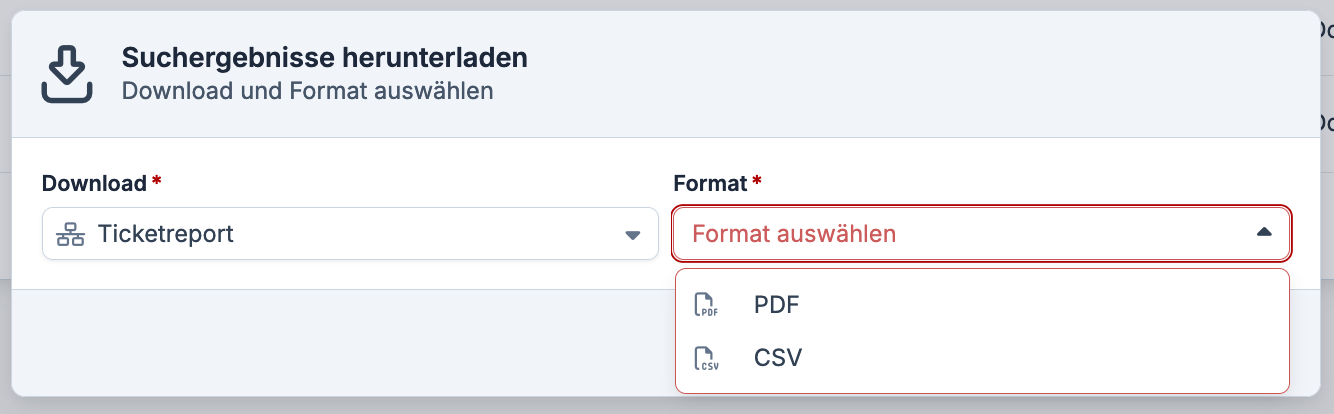Click the 'Suchergebnisse herunterladen' dialog title
Viewport: 1334px width, 414px height.
324,58
